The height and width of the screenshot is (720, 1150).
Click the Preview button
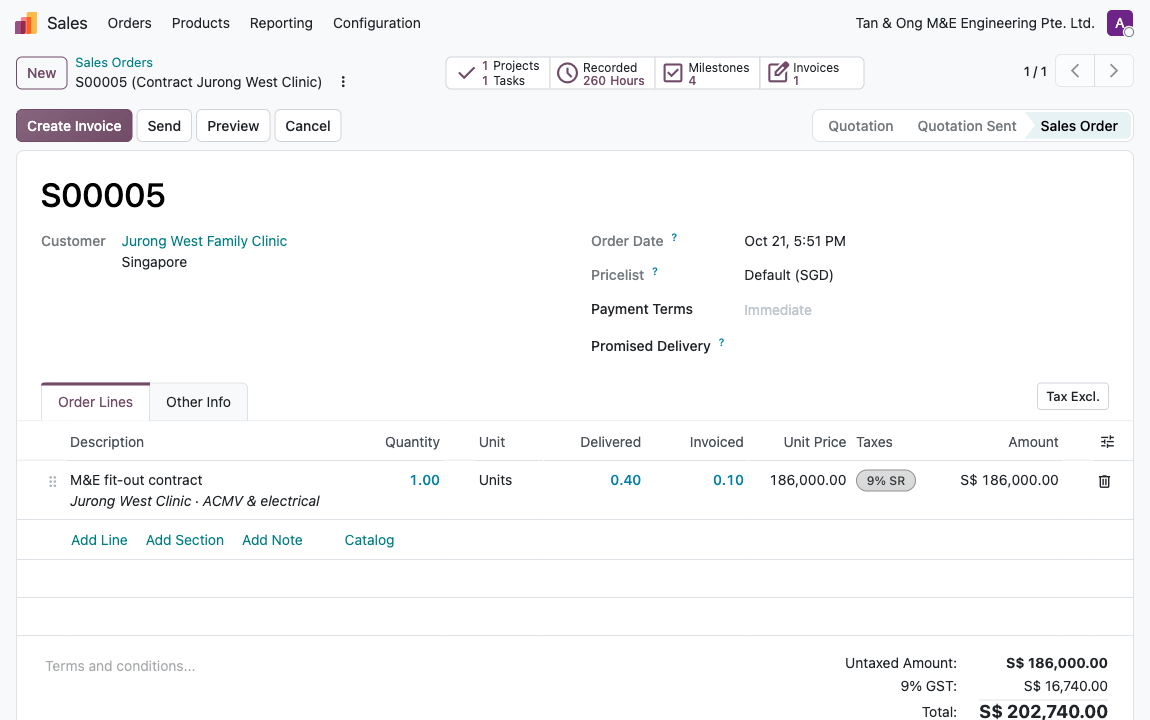pos(233,125)
